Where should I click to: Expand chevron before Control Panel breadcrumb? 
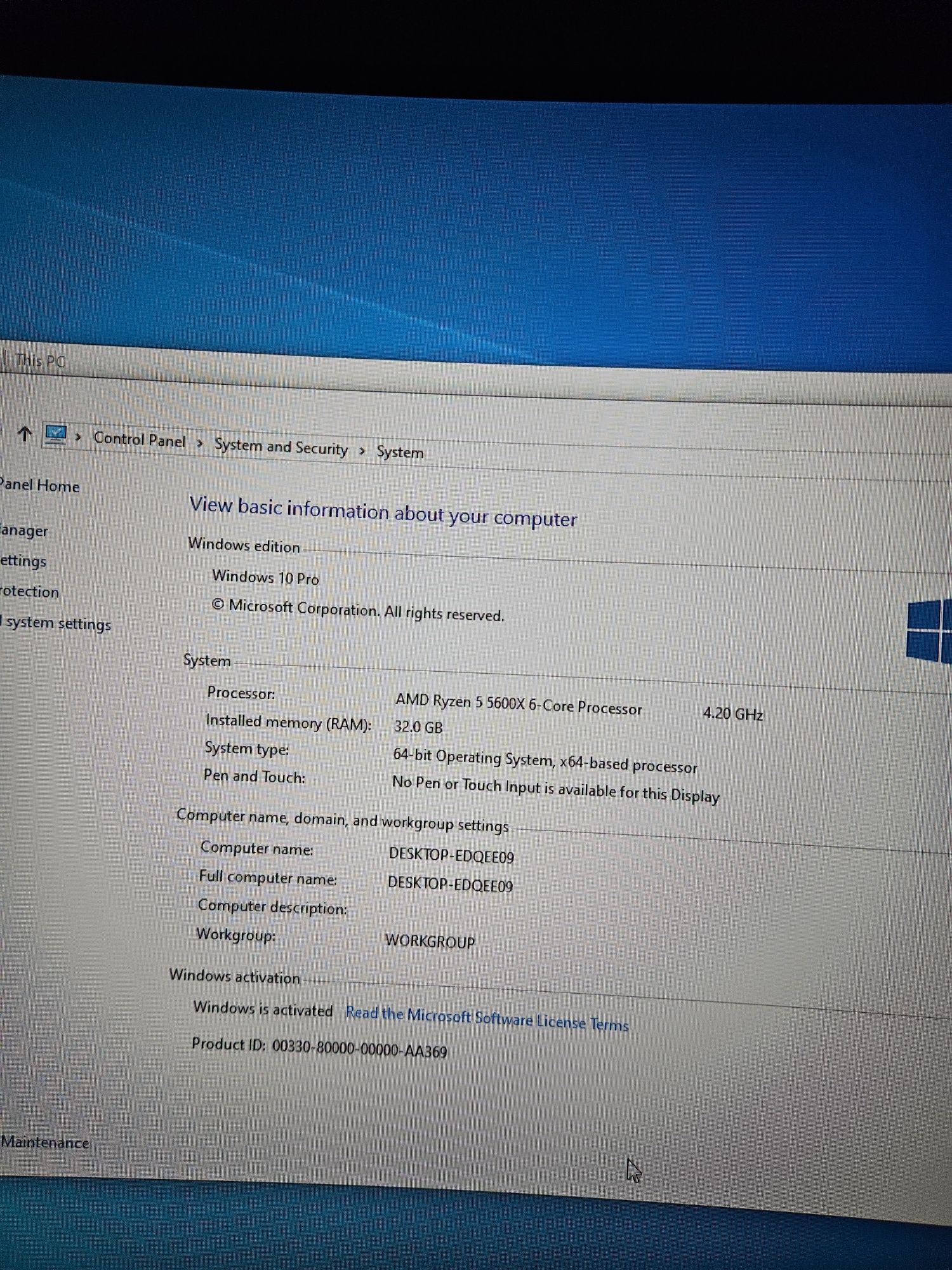pos(78,437)
